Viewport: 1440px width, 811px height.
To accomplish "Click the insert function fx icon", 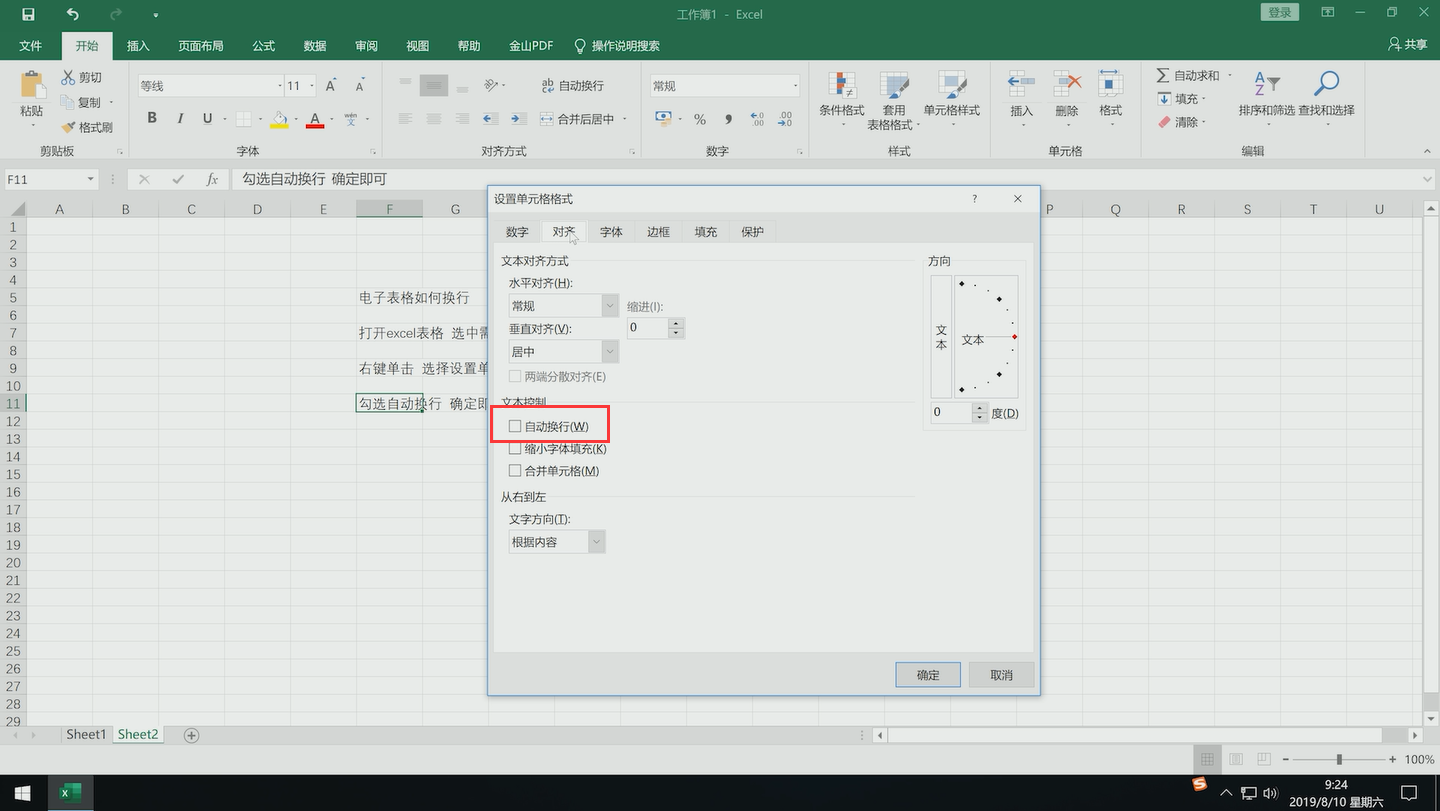I will (x=212, y=179).
